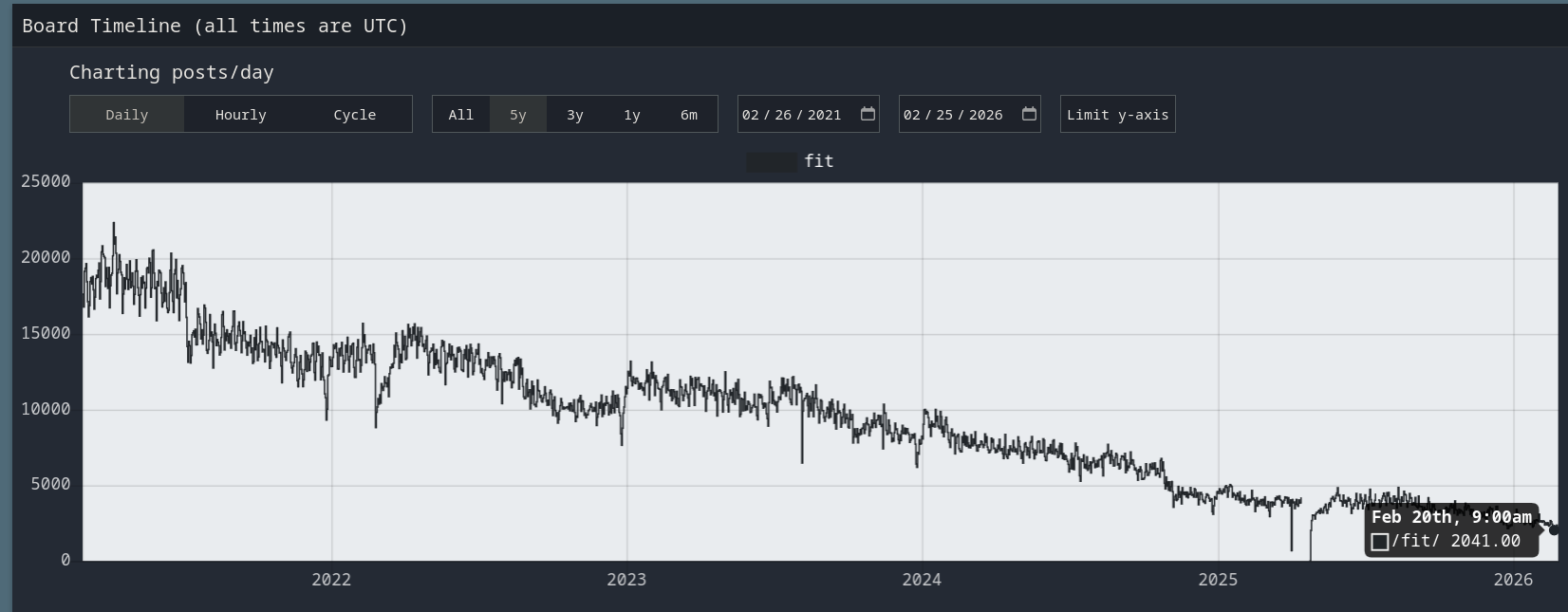The image size is (1568, 612).
Task: Click the Charting posts/day heading
Action: point(172,72)
